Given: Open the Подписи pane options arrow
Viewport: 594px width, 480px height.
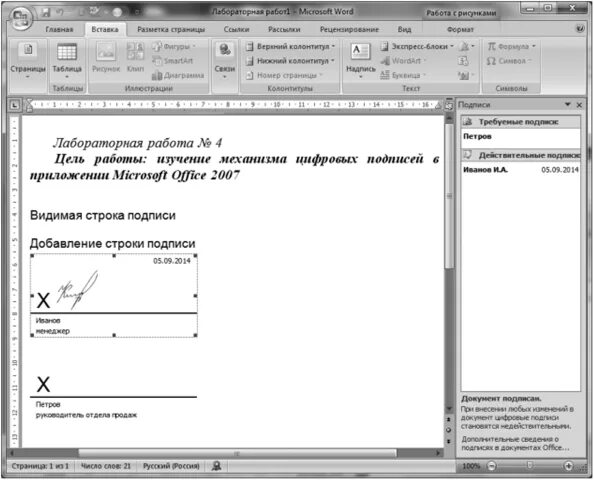Looking at the screenshot, I should coord(567,104).
